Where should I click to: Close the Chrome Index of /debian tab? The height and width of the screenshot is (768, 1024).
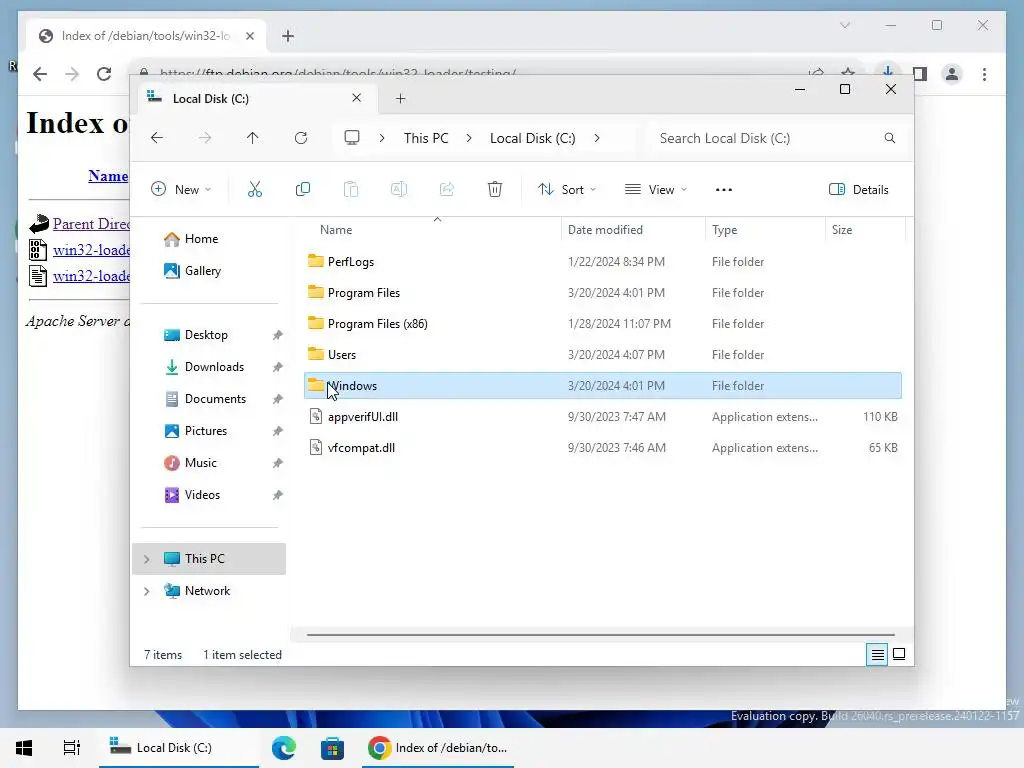[249, 36]
